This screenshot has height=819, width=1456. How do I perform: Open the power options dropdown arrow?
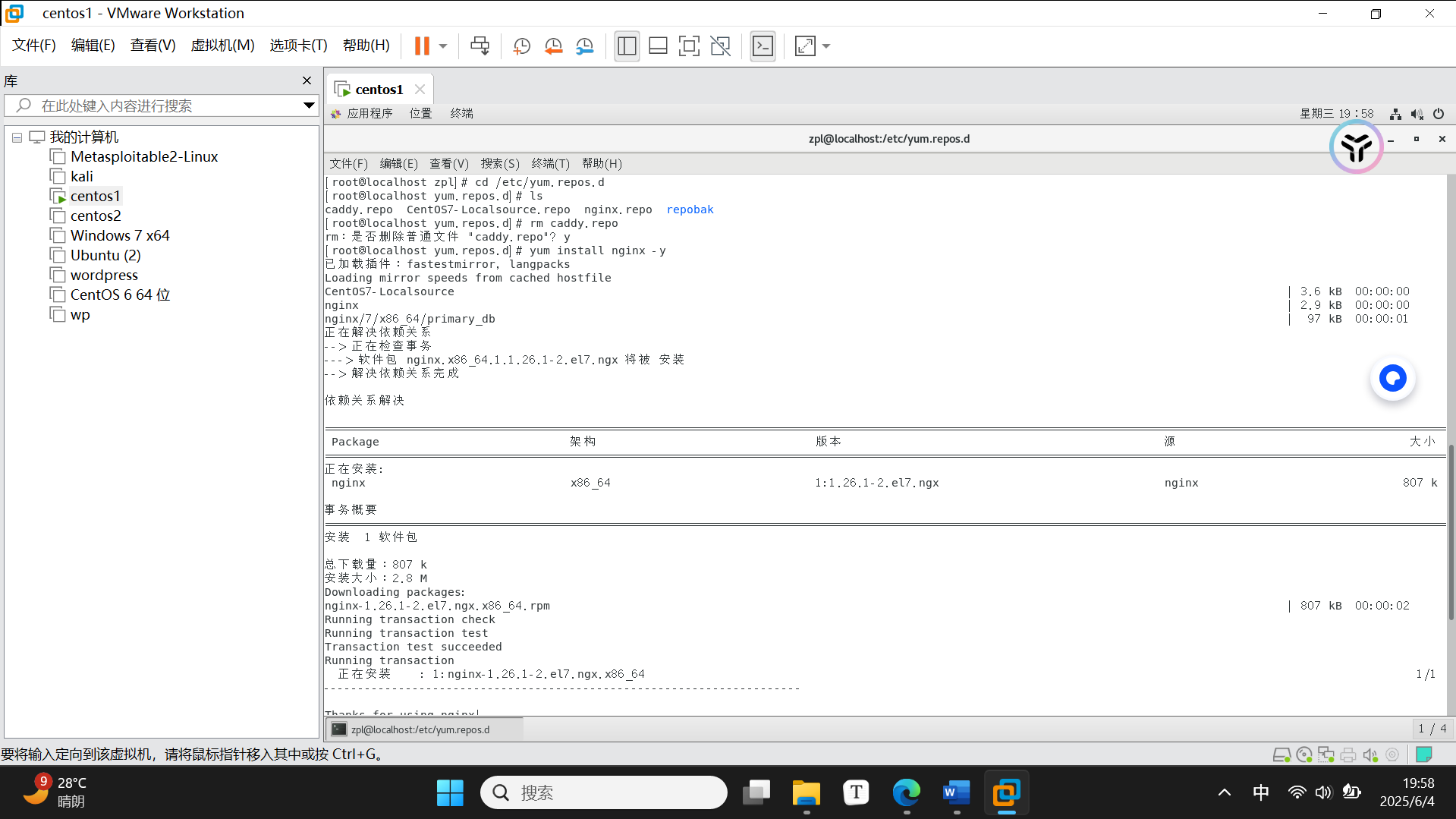point(443,46)
